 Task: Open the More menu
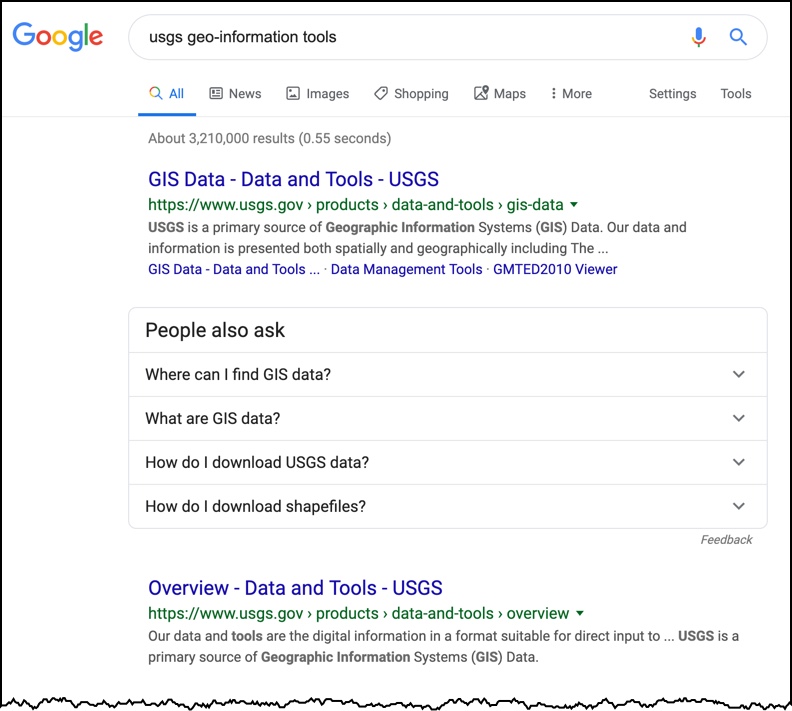coord(571,93)
